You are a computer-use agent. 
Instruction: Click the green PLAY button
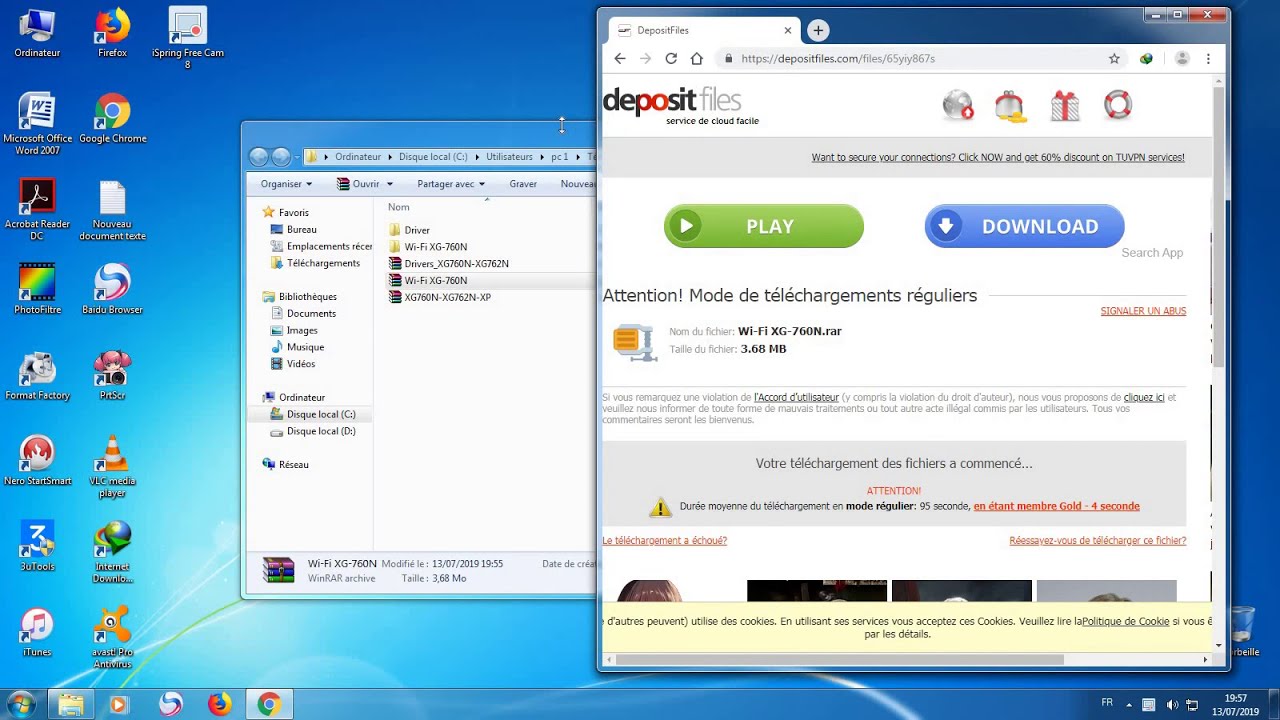pyautogui.click(x=764, y=226)
